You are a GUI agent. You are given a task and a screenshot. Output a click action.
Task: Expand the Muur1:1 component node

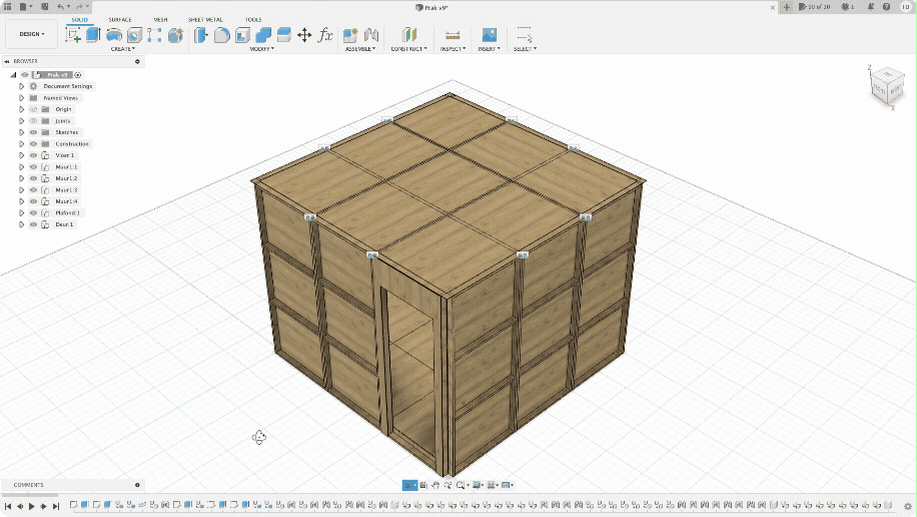(21, 167)
